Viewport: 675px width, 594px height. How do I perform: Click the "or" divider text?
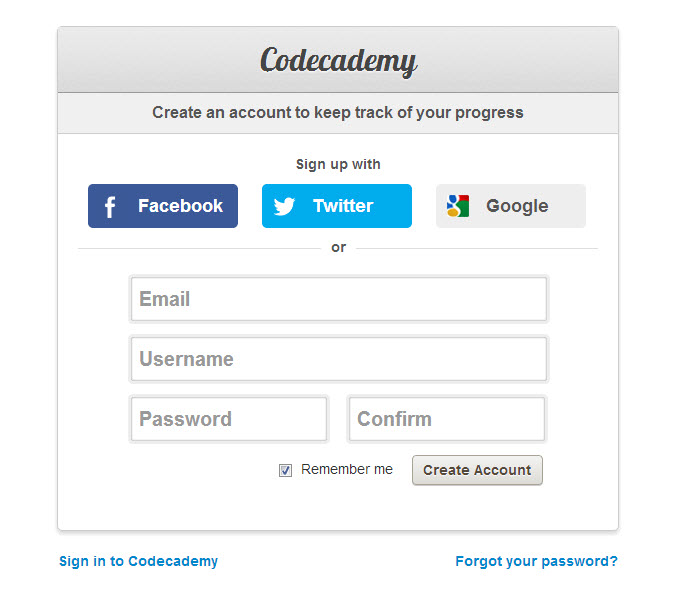coord(338,247)
